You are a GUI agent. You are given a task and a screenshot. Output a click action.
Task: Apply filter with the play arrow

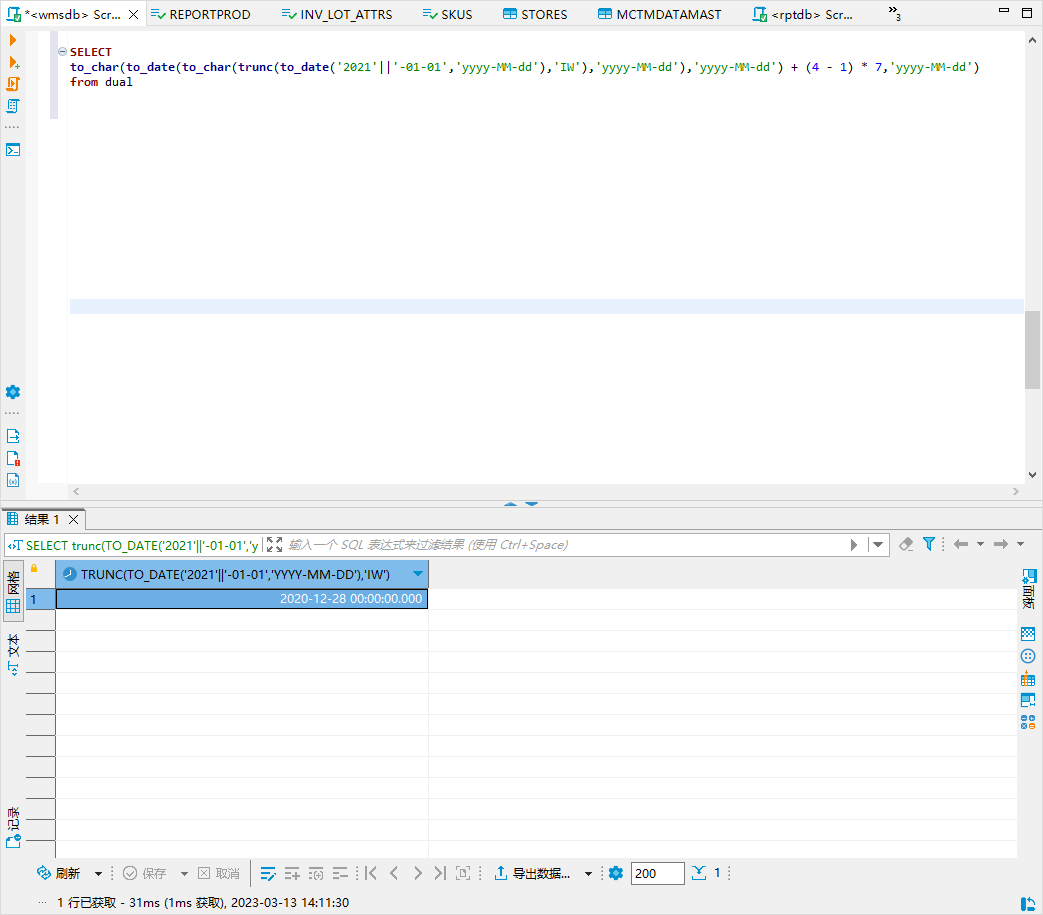(854, 545)
